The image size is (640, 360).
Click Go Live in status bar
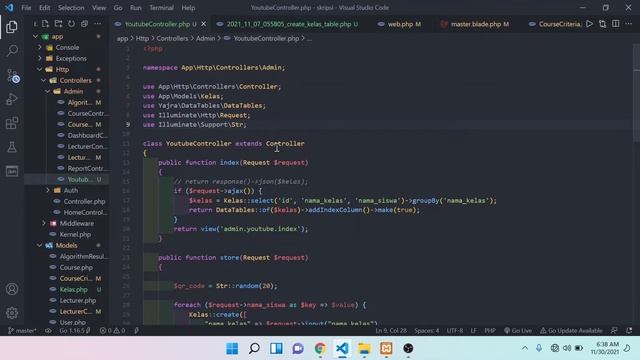518,331
